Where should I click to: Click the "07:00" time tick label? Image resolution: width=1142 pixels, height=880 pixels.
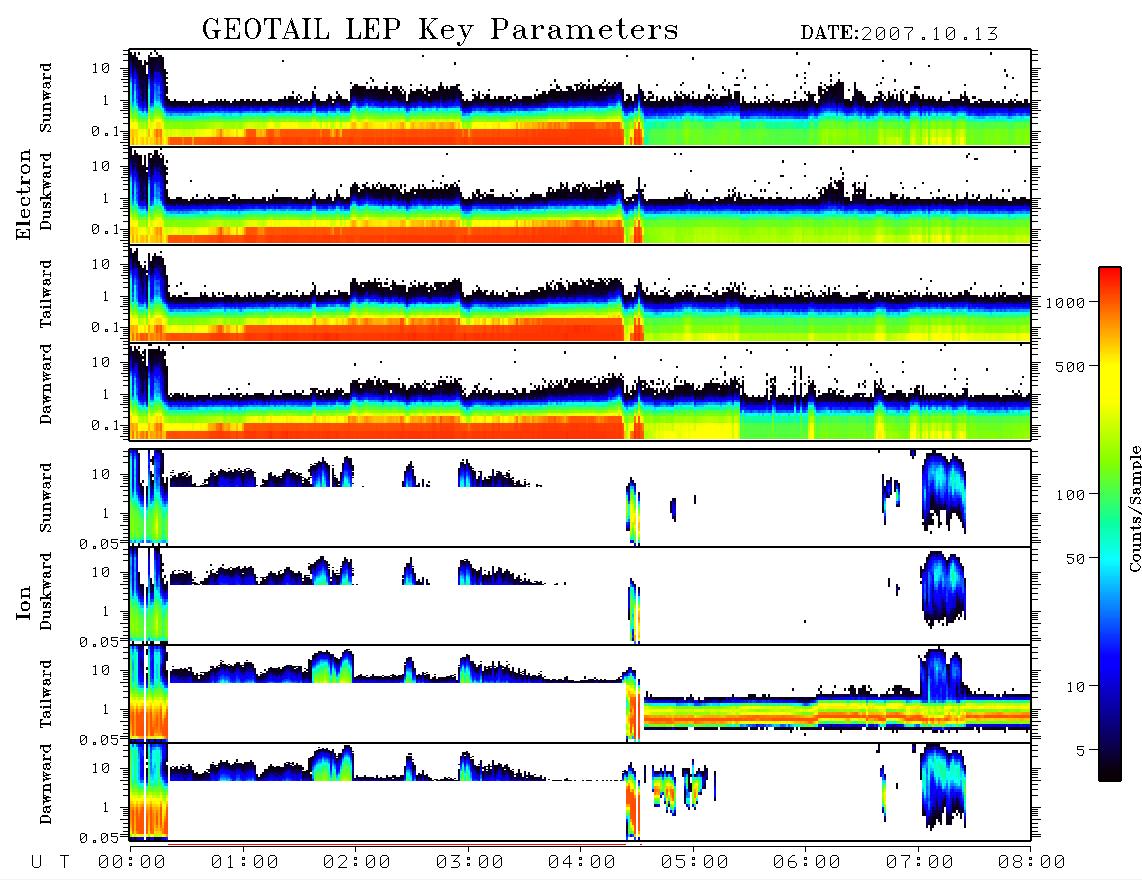[919, 863]
